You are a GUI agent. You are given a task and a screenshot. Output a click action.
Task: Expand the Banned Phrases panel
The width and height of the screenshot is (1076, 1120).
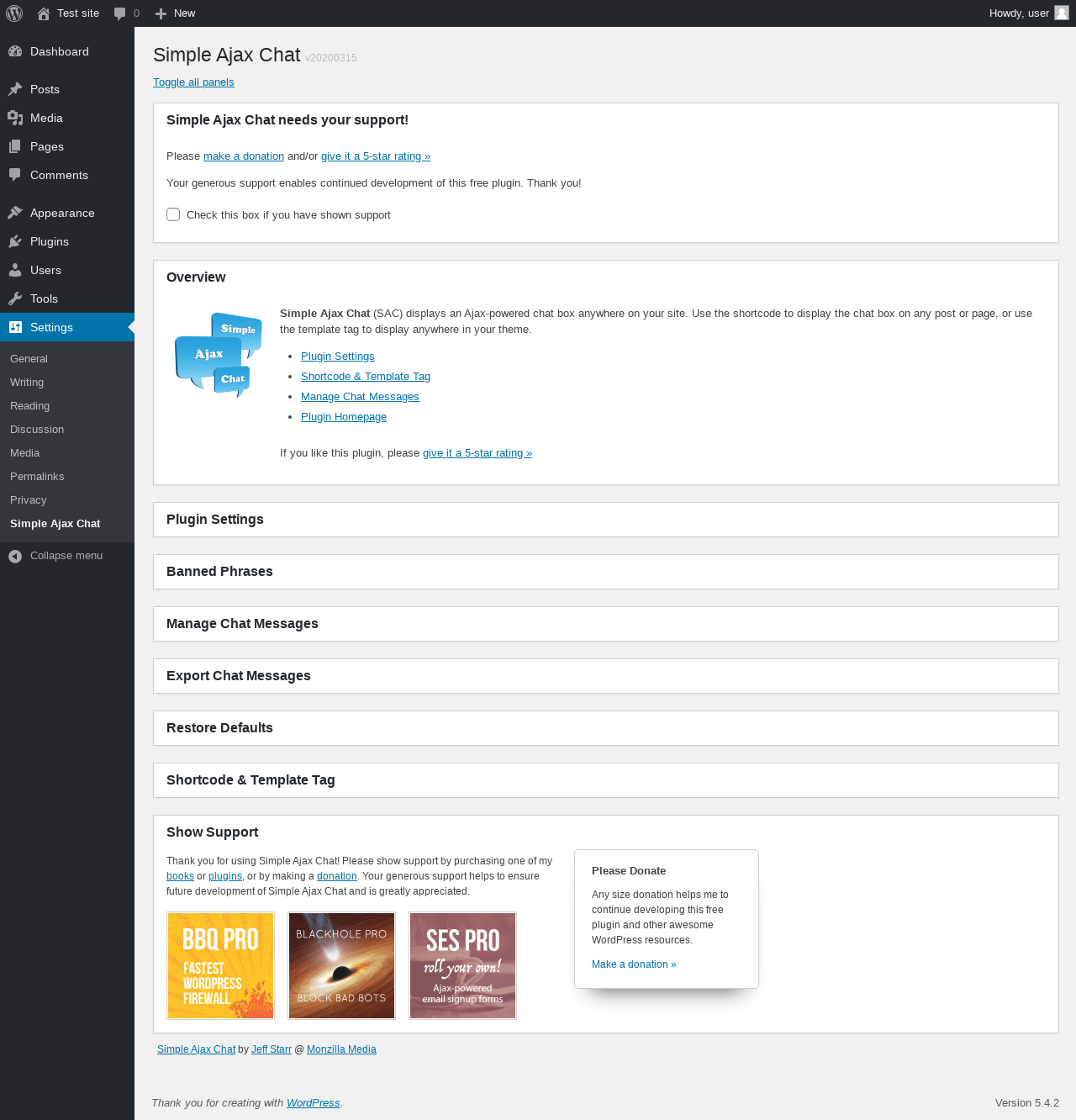[x=605, y=572]
